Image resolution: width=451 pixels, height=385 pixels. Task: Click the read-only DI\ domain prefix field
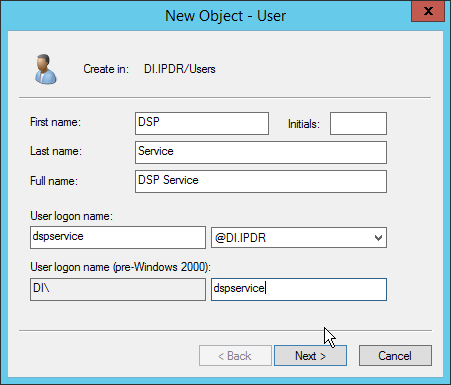click(118, 289)
